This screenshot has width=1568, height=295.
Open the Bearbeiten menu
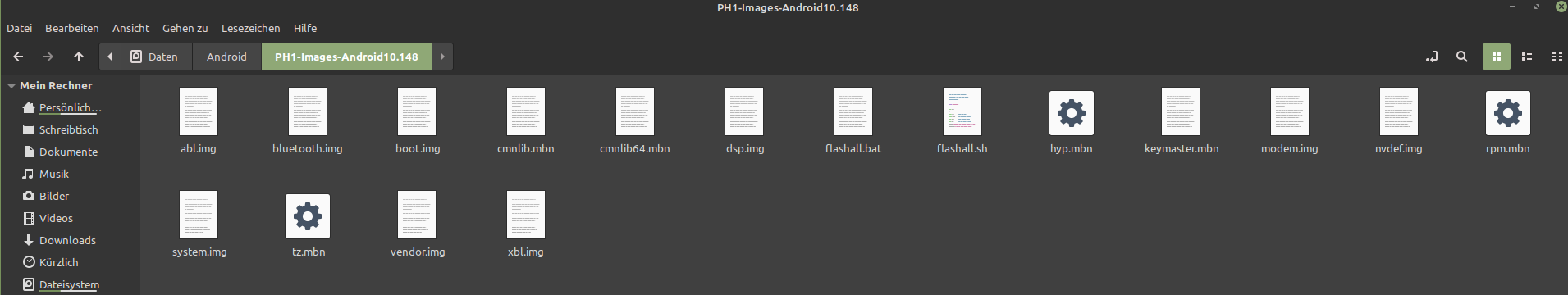[x=72, y=28]
